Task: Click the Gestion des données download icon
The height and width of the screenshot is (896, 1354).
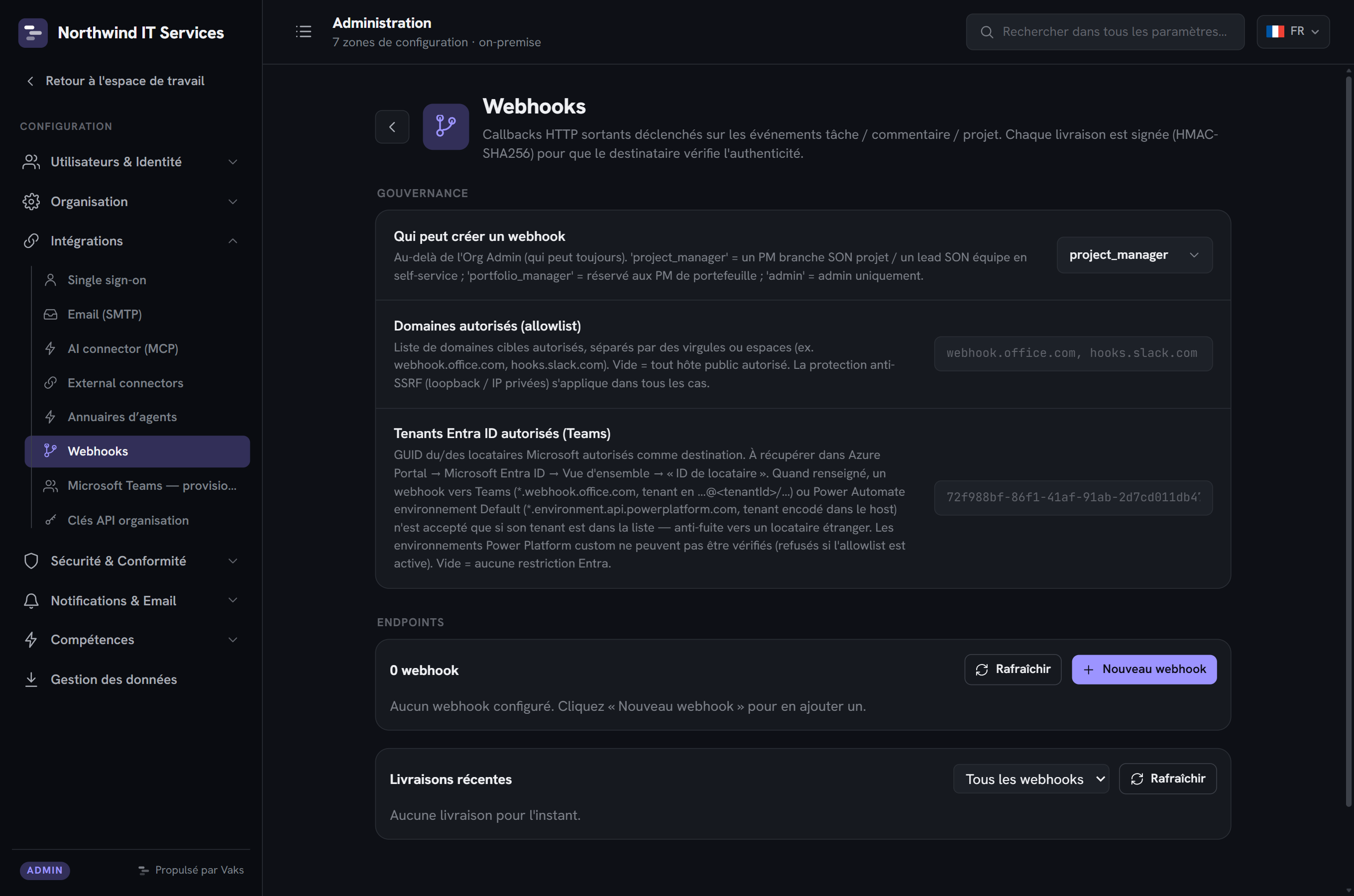Action: pos(31,679)
